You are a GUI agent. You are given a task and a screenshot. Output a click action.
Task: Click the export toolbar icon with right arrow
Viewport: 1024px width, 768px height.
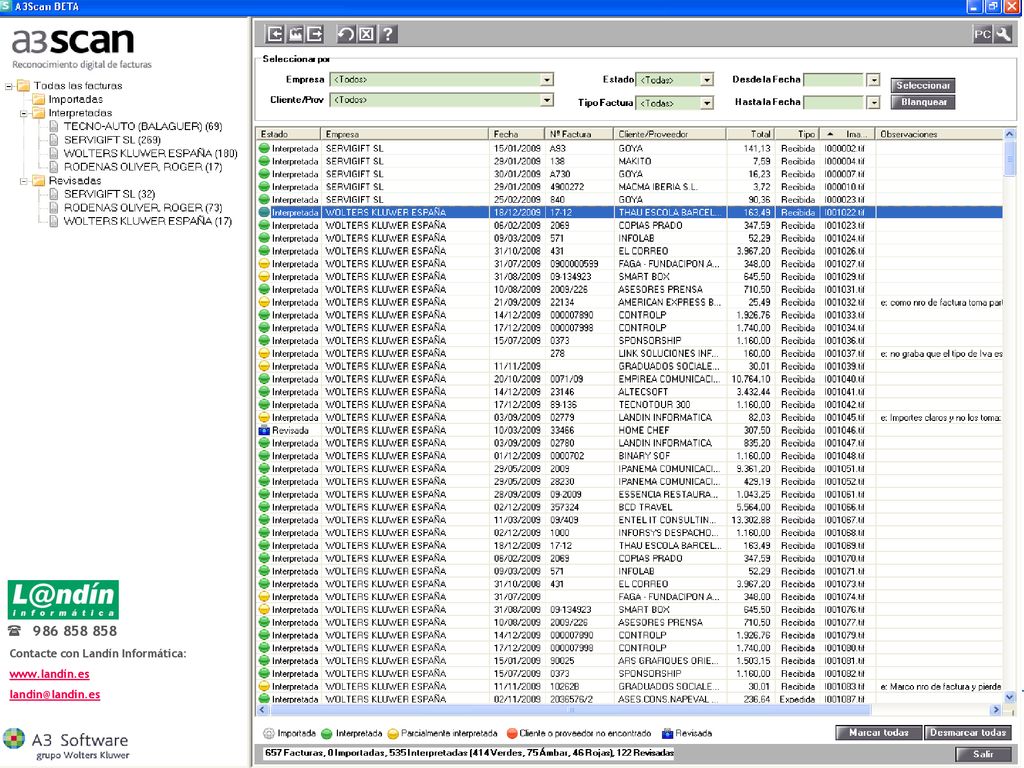click(315, 34)
